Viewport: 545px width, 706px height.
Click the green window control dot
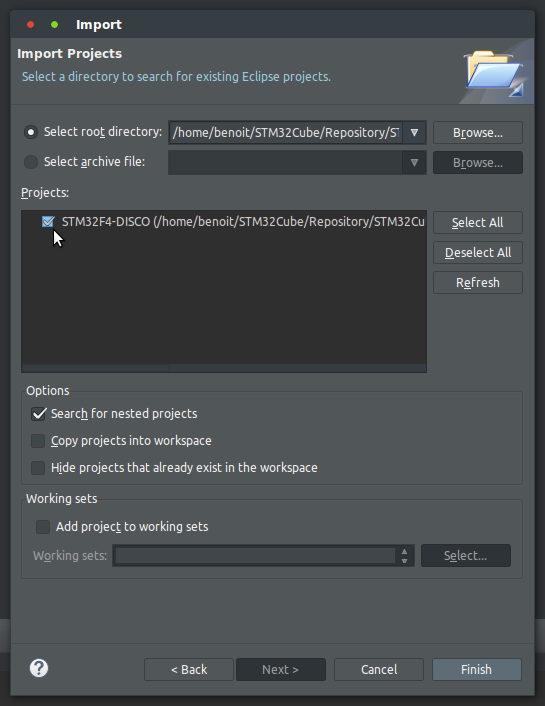54,25
